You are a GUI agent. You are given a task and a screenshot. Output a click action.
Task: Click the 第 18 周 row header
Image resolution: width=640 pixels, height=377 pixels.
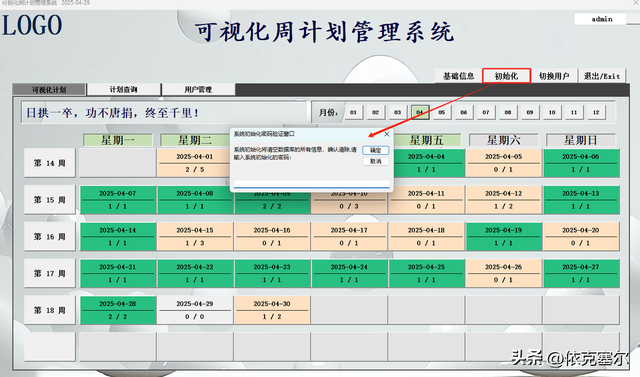pos(50,310)
